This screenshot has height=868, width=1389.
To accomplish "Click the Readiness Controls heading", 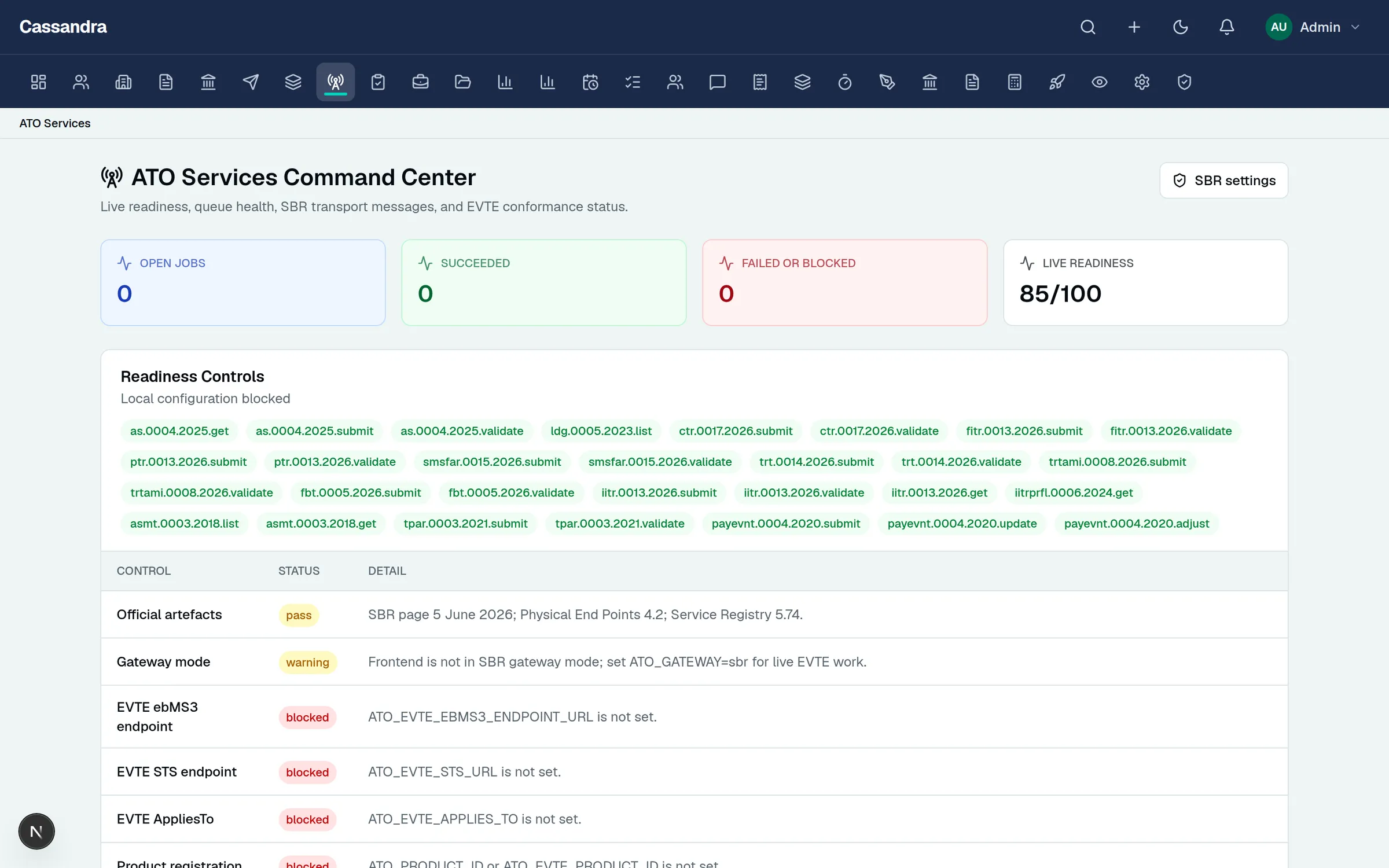I will coord(193,377).
